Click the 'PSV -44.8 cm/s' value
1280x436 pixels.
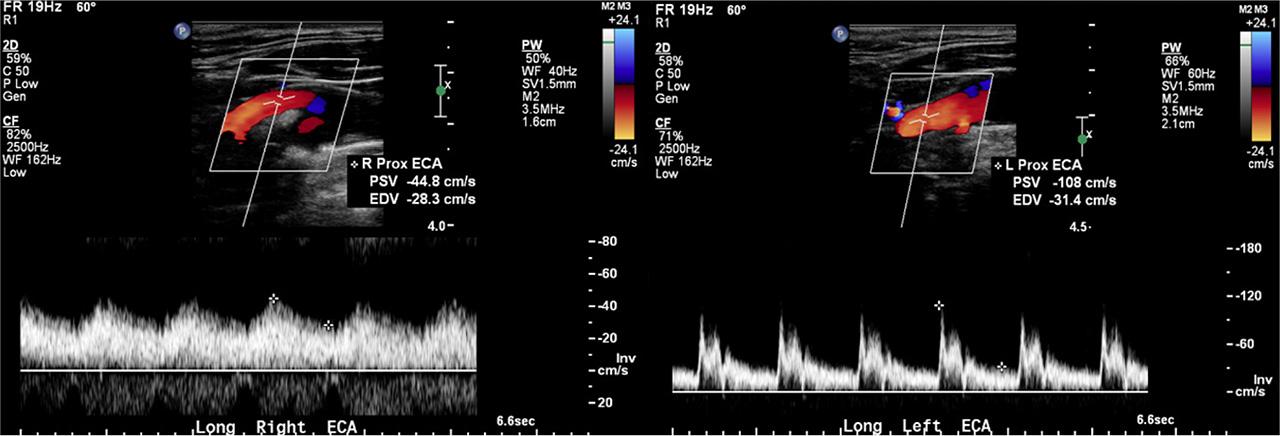[x=424, y=183]
